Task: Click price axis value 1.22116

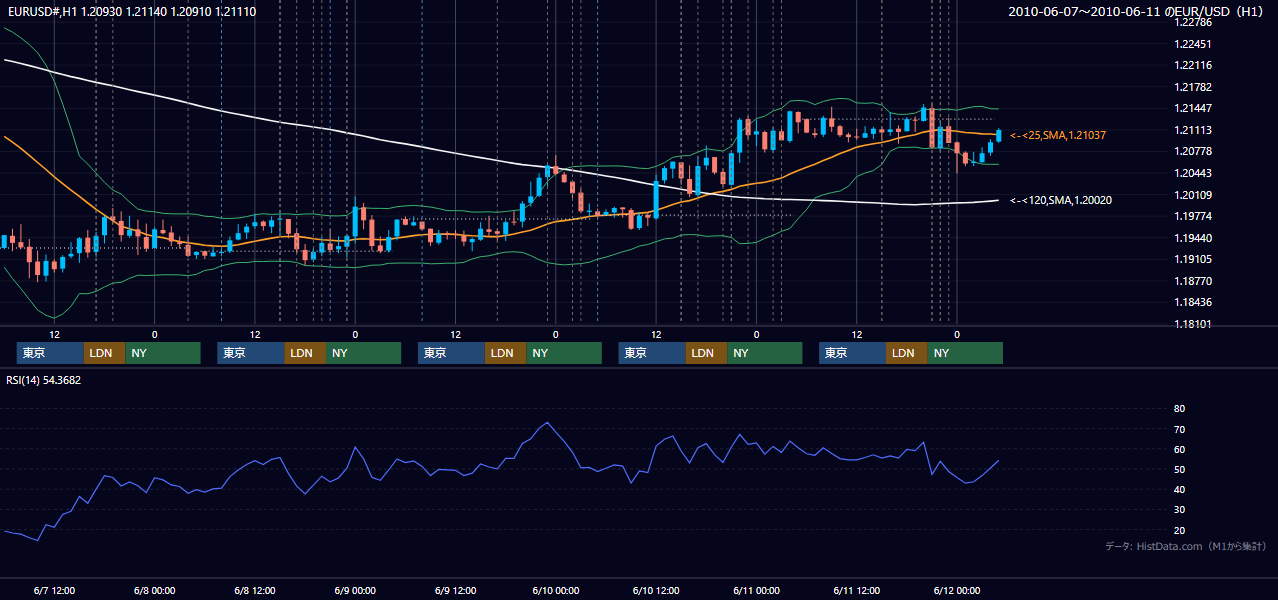Action: click(1193, 65)
